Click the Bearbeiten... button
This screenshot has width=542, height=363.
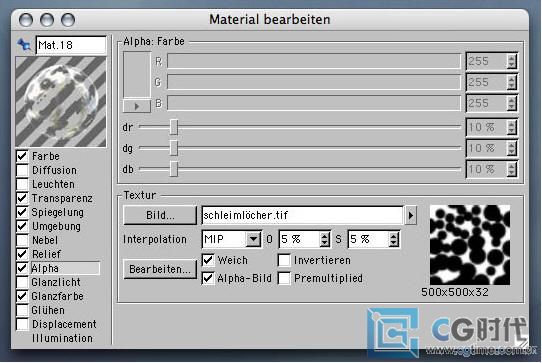[x=160, y=269]
